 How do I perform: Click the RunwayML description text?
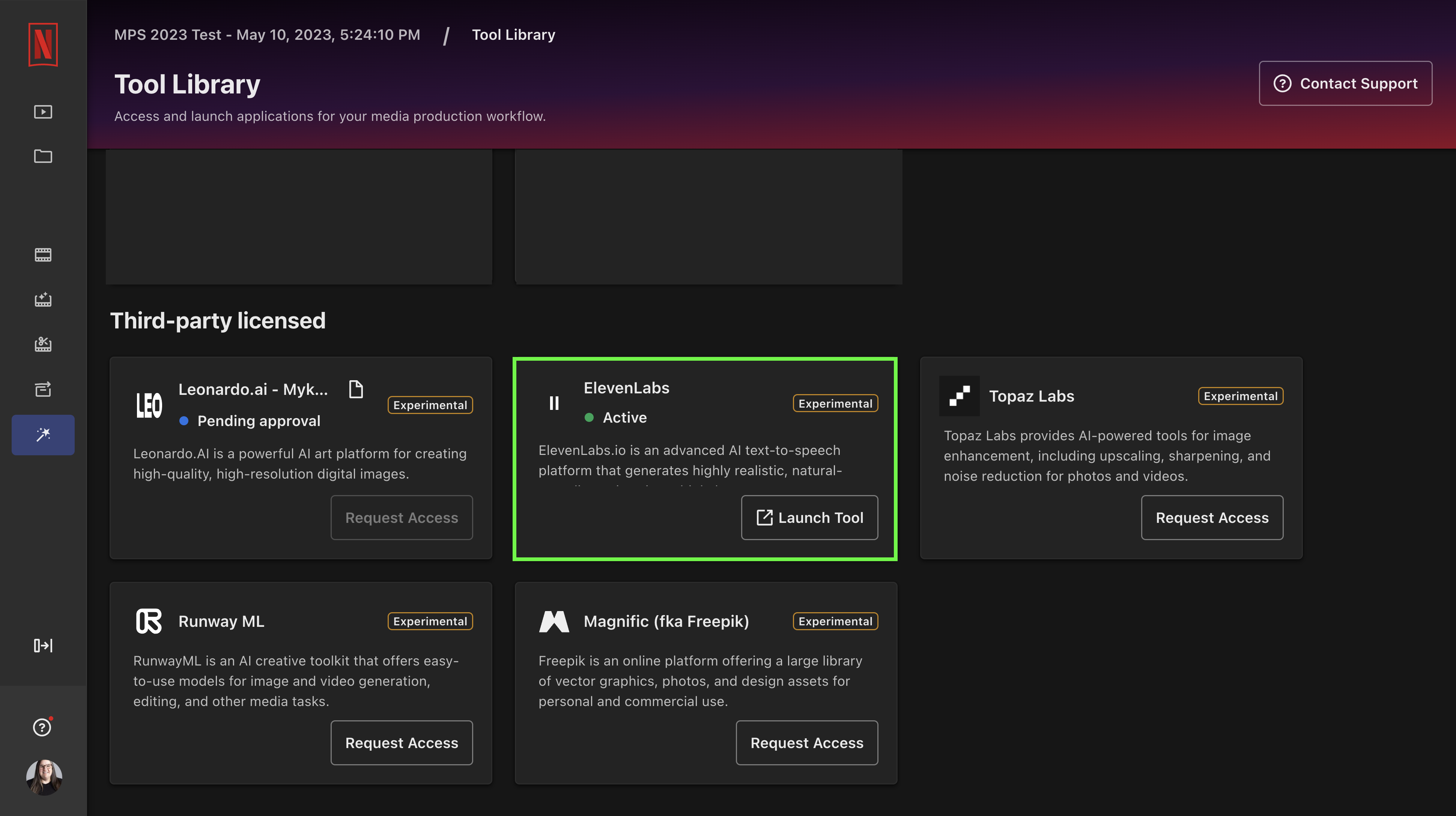(x=296, y=681)
